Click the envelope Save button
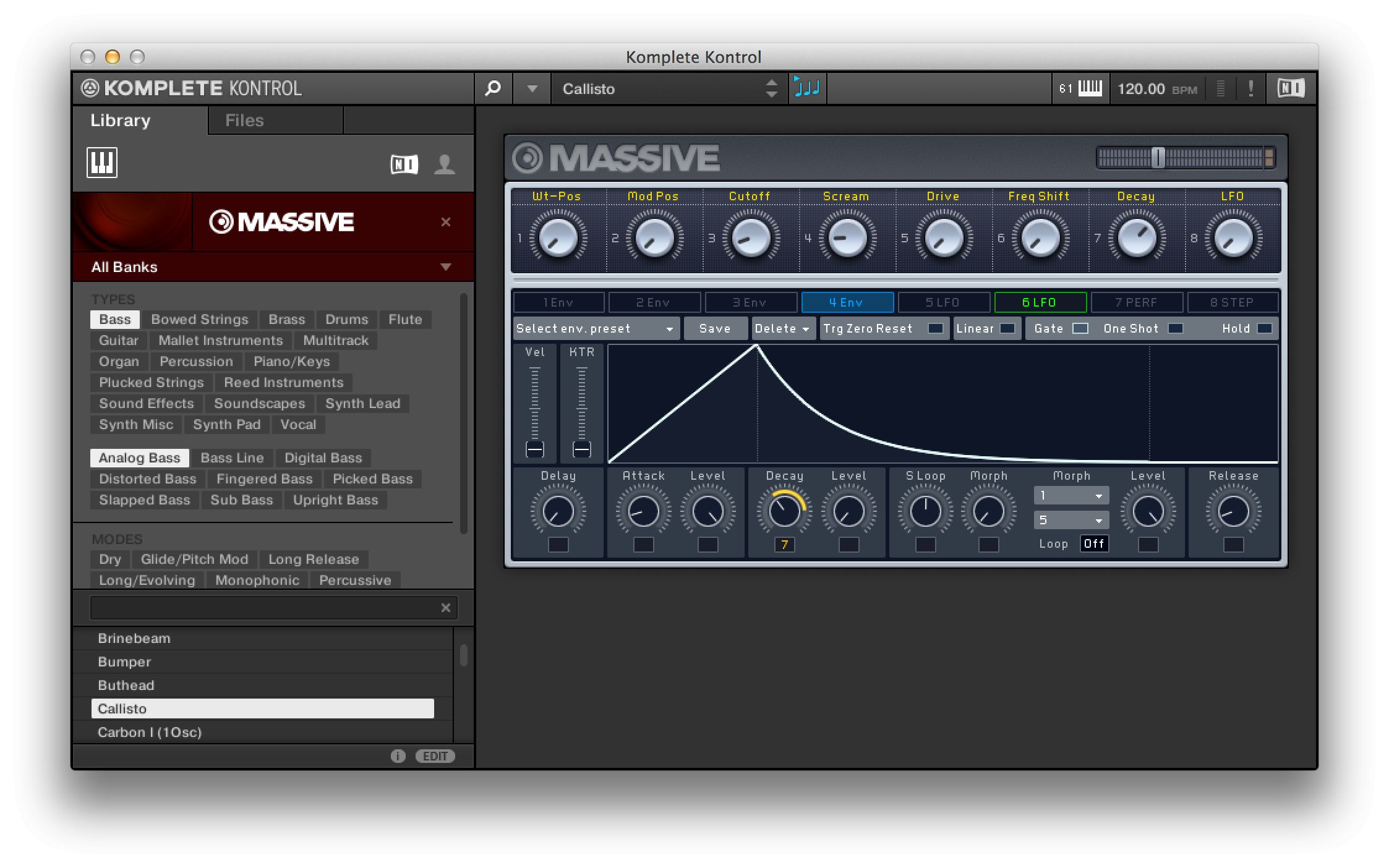 coord(715,328)
